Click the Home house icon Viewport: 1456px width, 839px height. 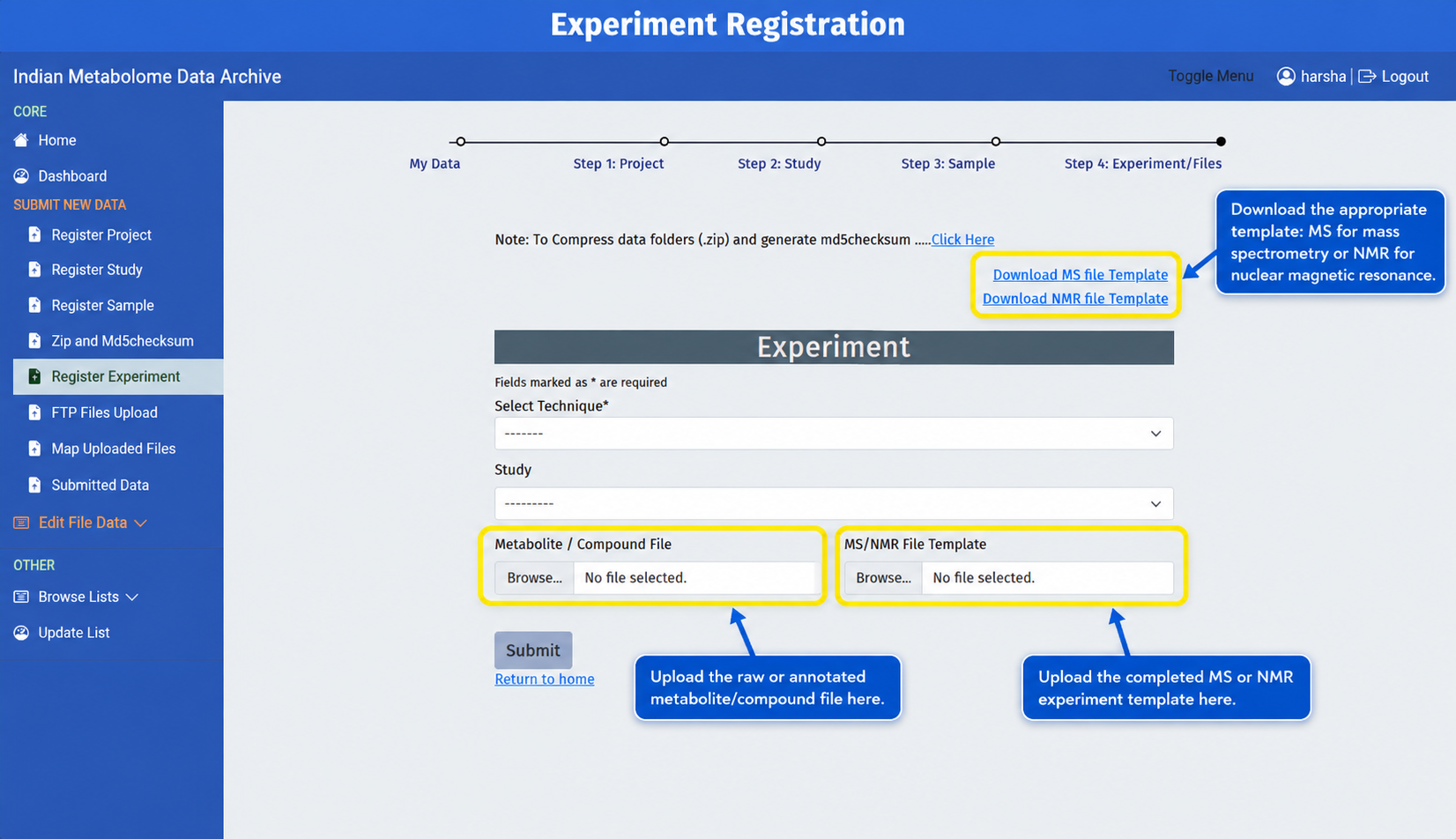[21, 140]
